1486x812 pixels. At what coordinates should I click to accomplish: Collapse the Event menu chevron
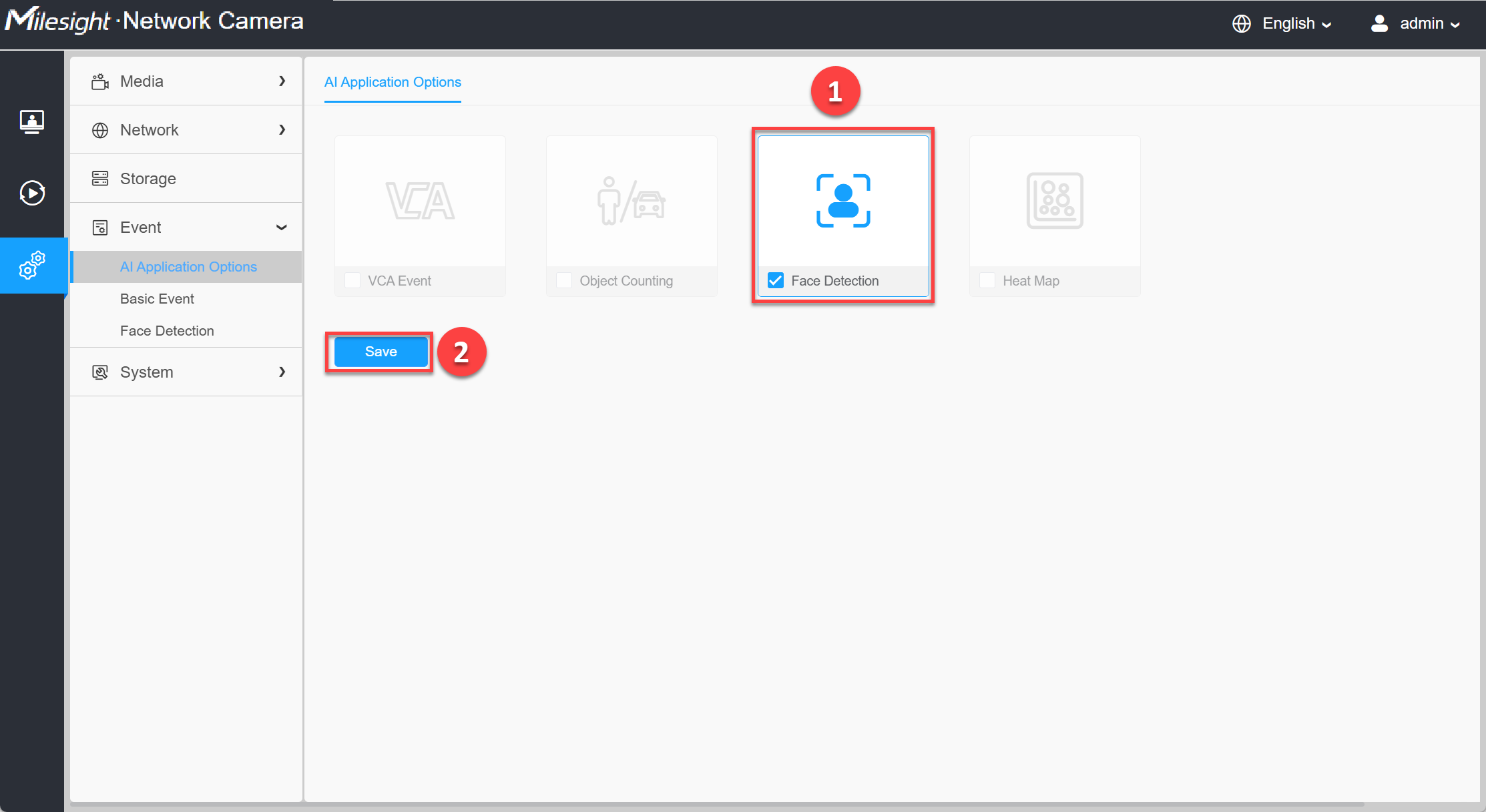(282, 228)
